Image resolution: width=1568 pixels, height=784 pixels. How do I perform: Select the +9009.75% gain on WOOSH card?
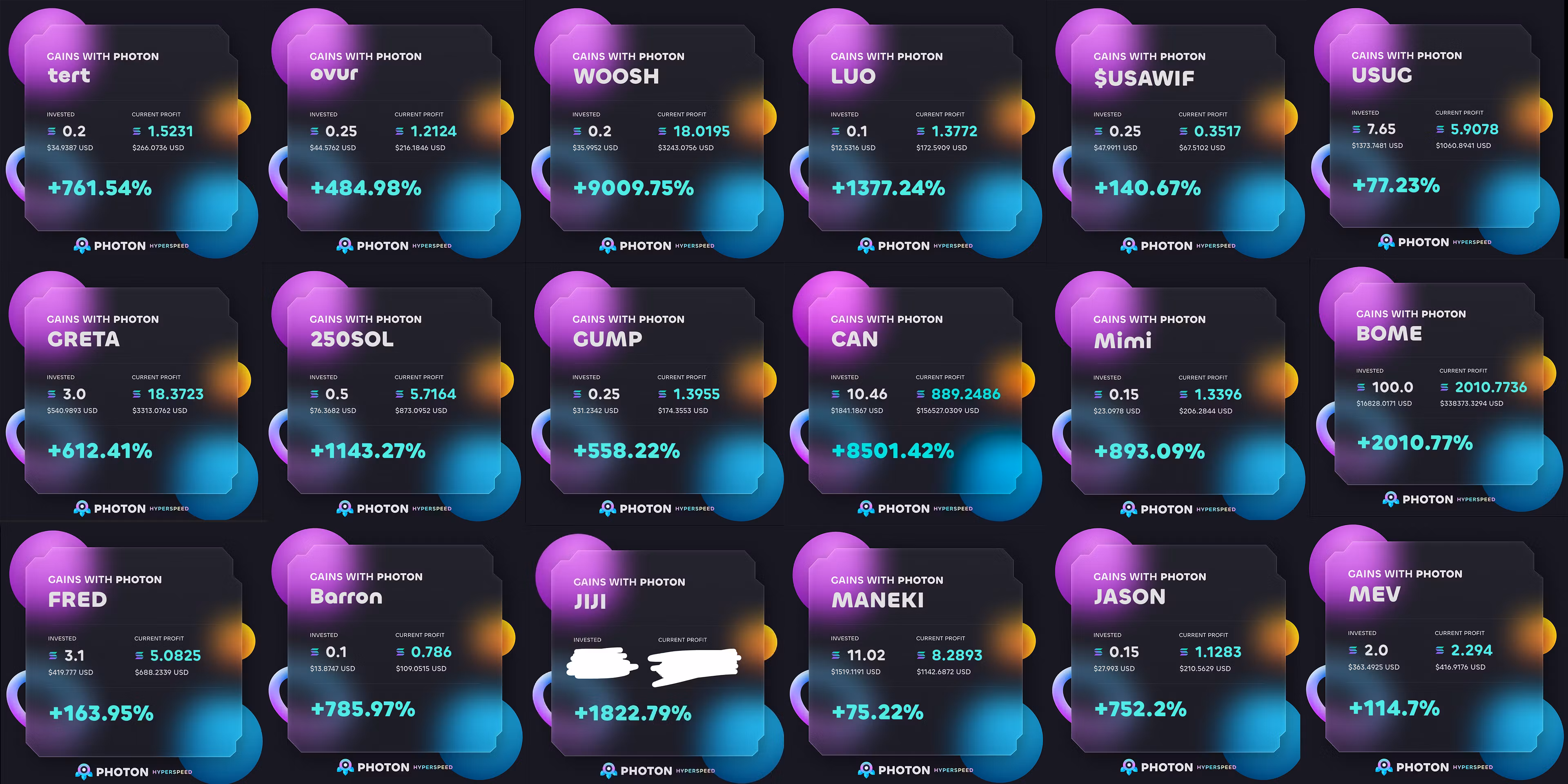tap(633, 188)
